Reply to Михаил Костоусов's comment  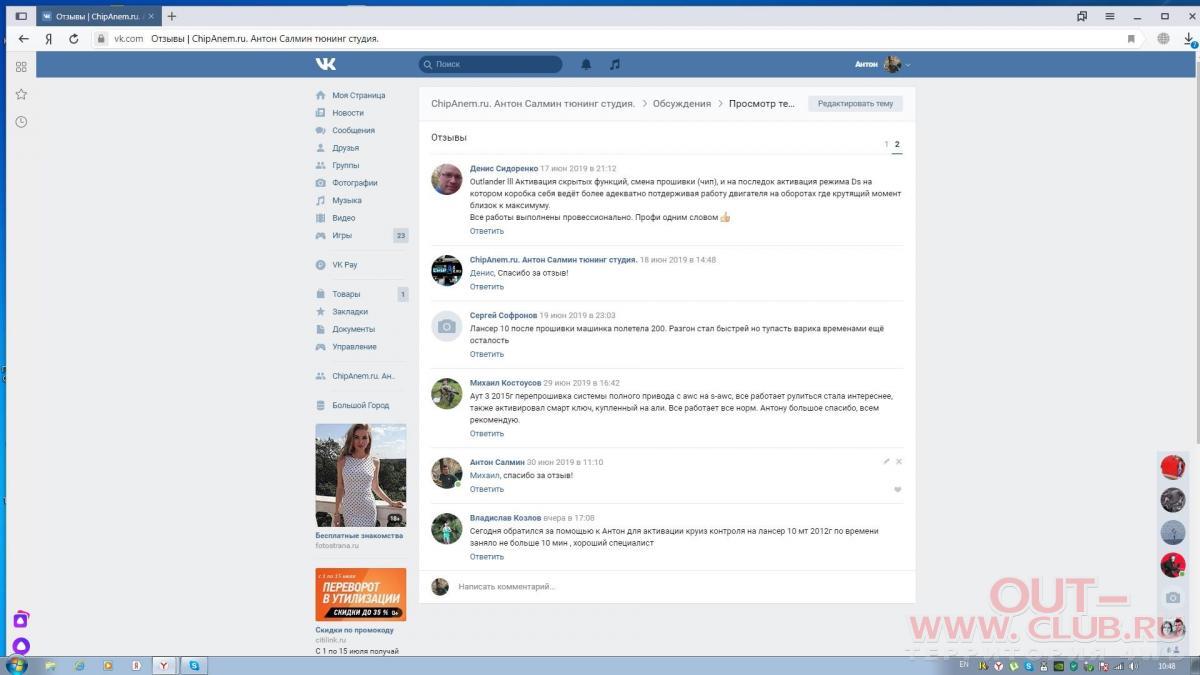pyautogui.click(x=487, y=434)
